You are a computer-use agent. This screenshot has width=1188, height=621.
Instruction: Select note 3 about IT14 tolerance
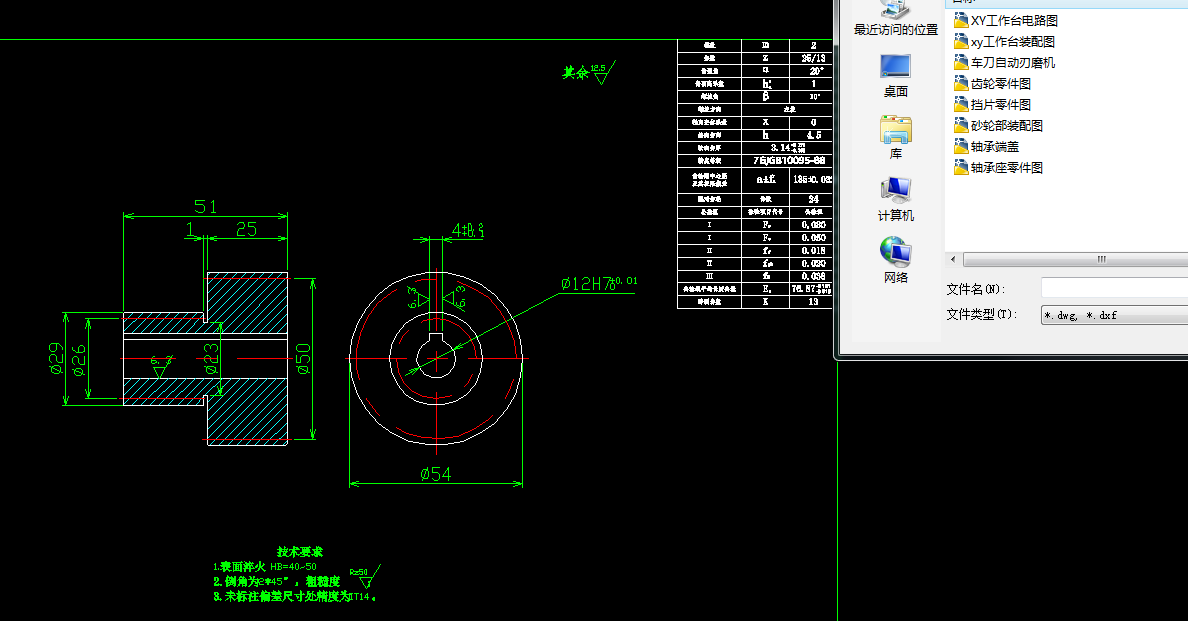(x=295, y=597)
